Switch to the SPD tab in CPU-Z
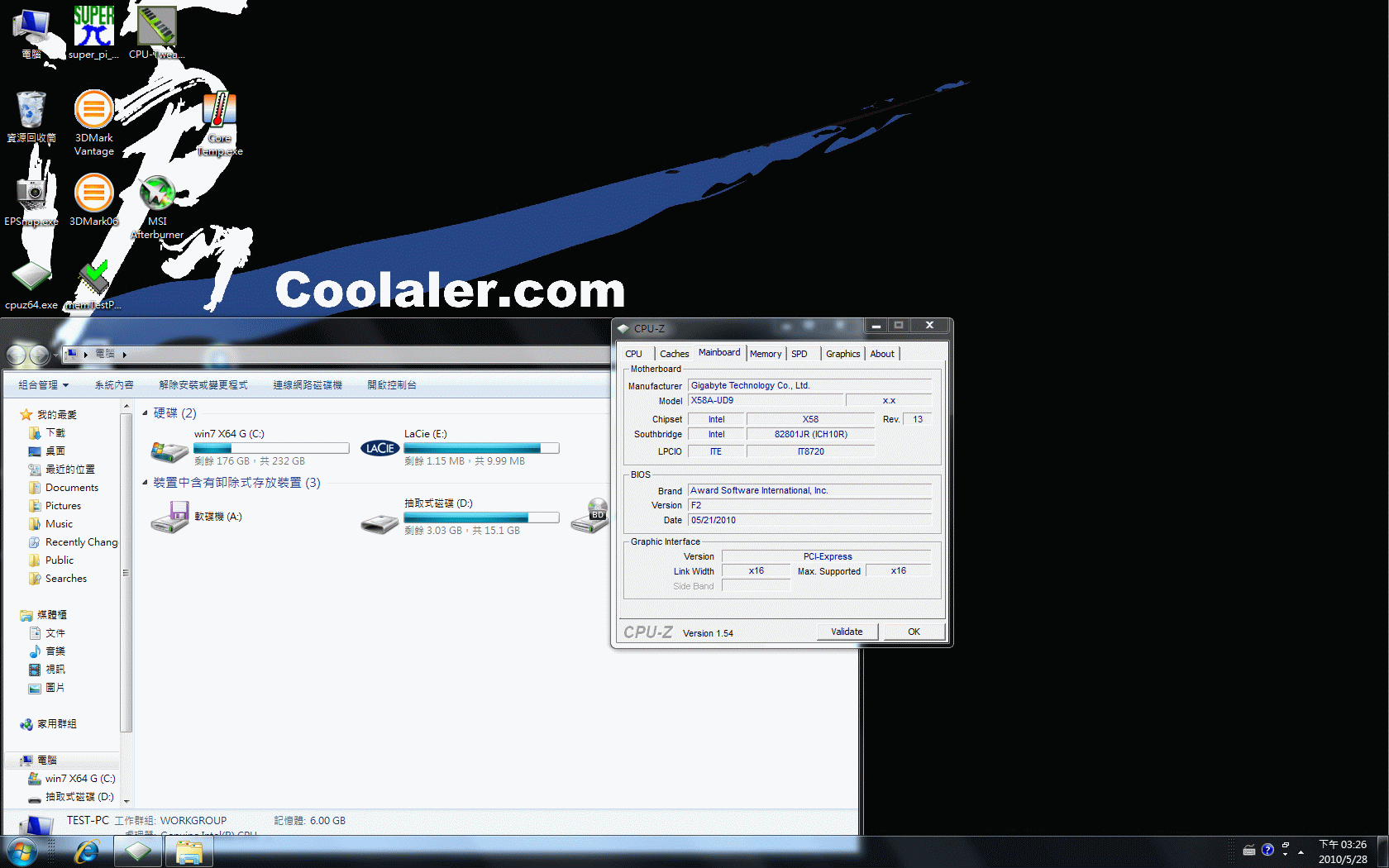This screenshot has height=868, width=1389. (x=799, y=354)
